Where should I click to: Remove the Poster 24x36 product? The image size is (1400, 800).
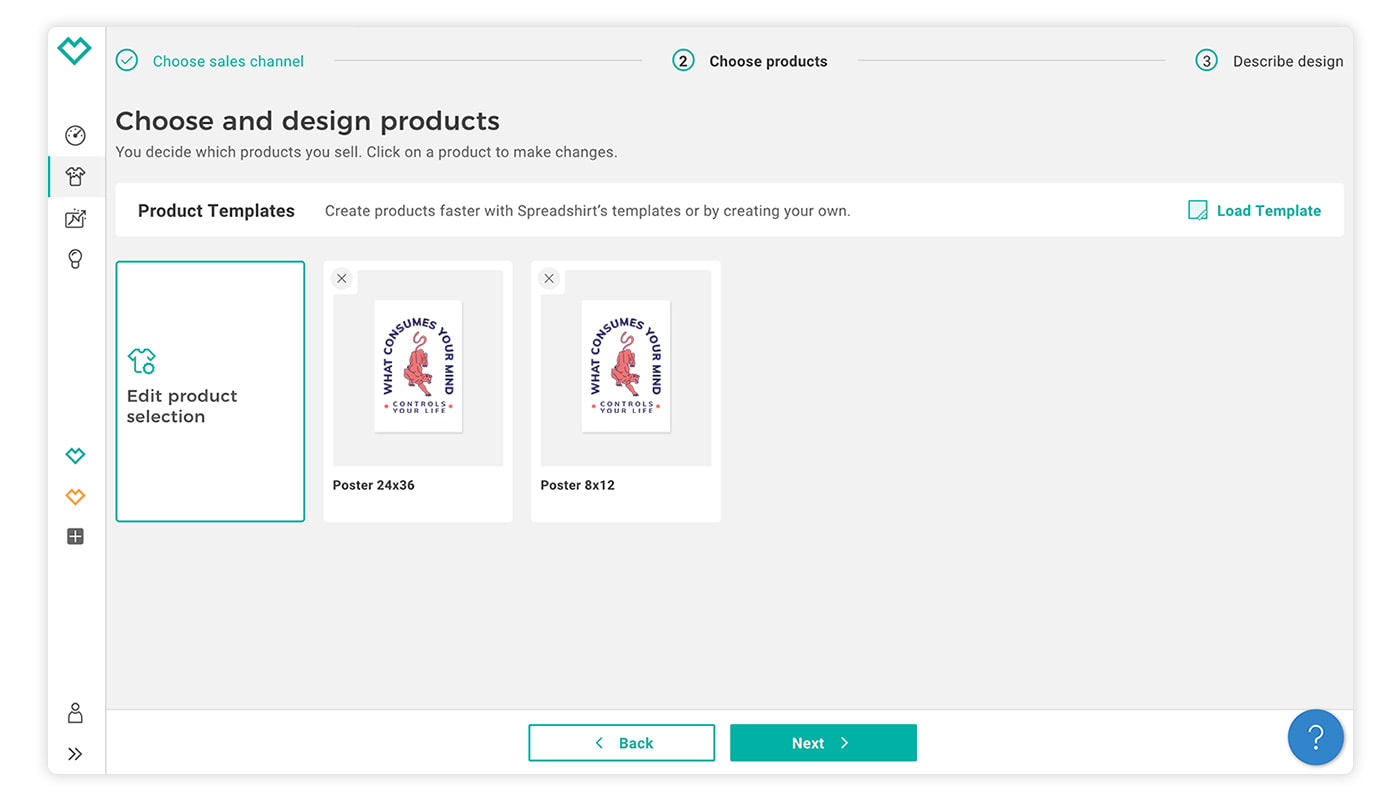tap(342, 279)
